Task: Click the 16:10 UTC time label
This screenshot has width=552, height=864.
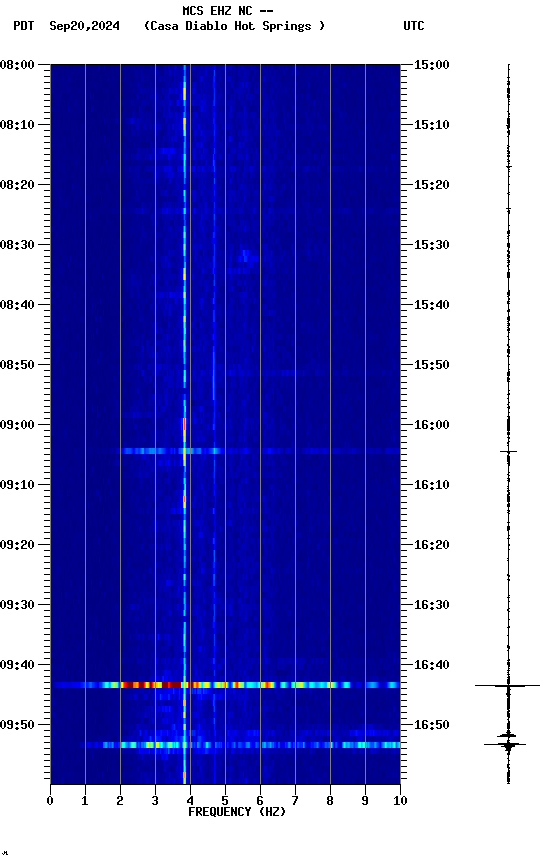Action: click(x=431, y=485)
